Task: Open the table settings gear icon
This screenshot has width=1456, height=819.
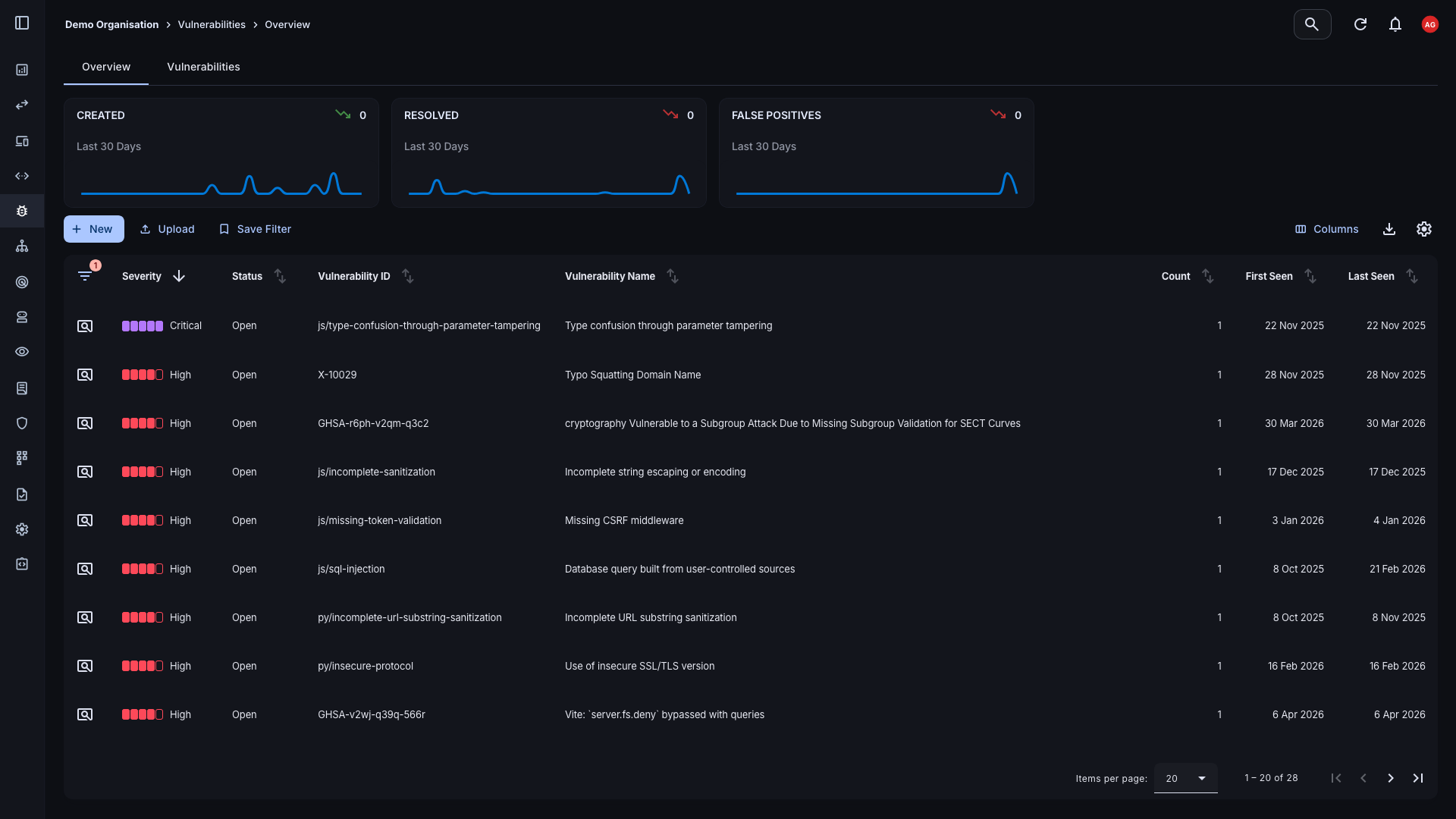Action: click(1423, 228)
